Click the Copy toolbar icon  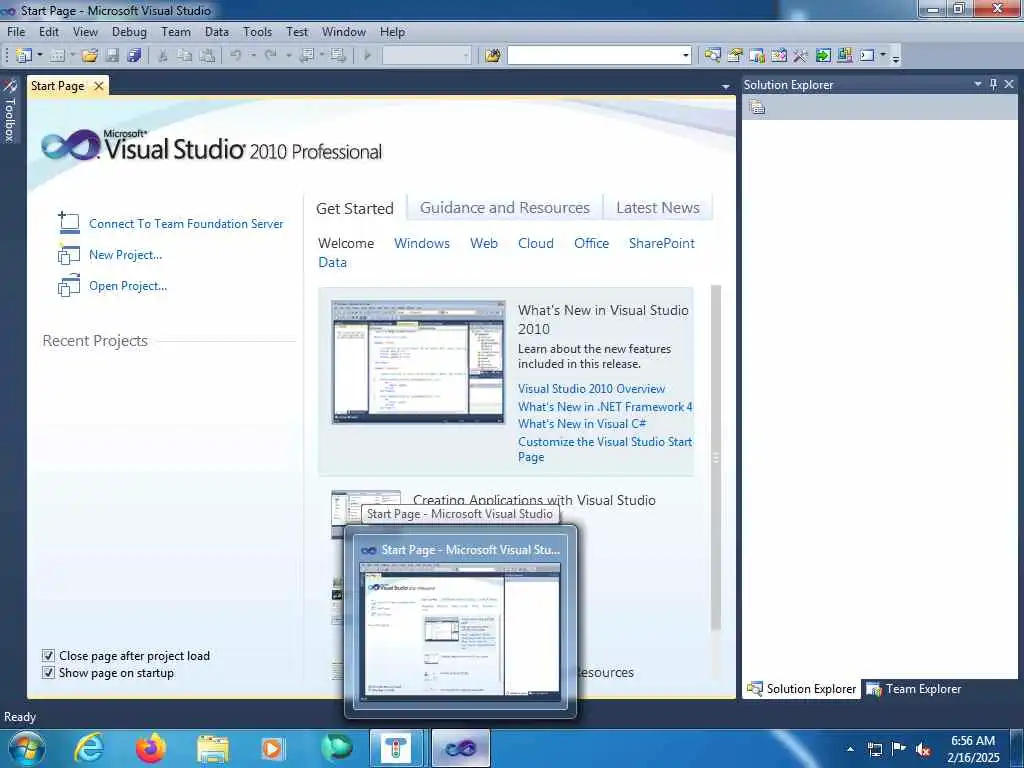pos(185,56)
